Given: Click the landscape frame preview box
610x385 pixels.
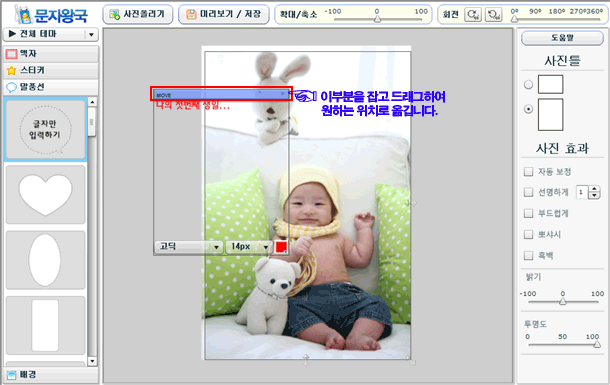Looking at the screenshot, I should (x=550, y=84).
